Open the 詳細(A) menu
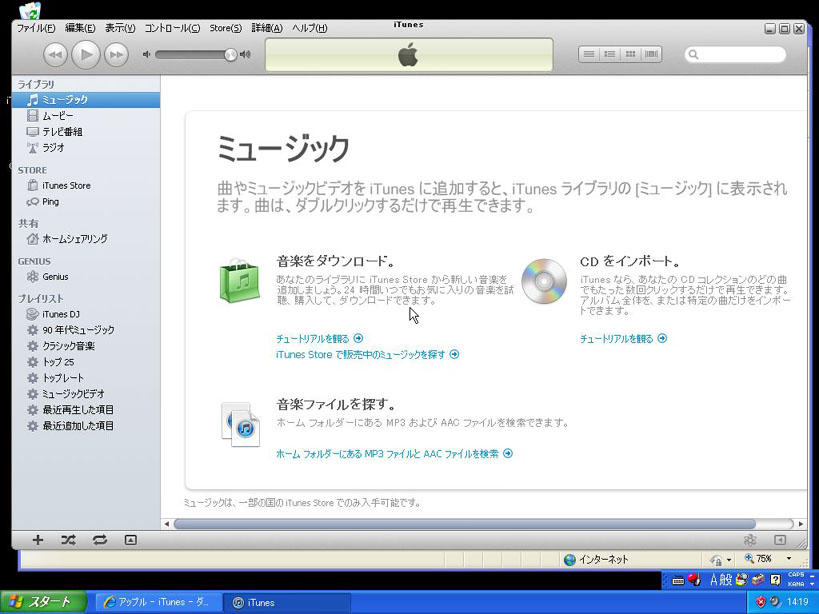 pyautogui.click(x=267, y=28)
